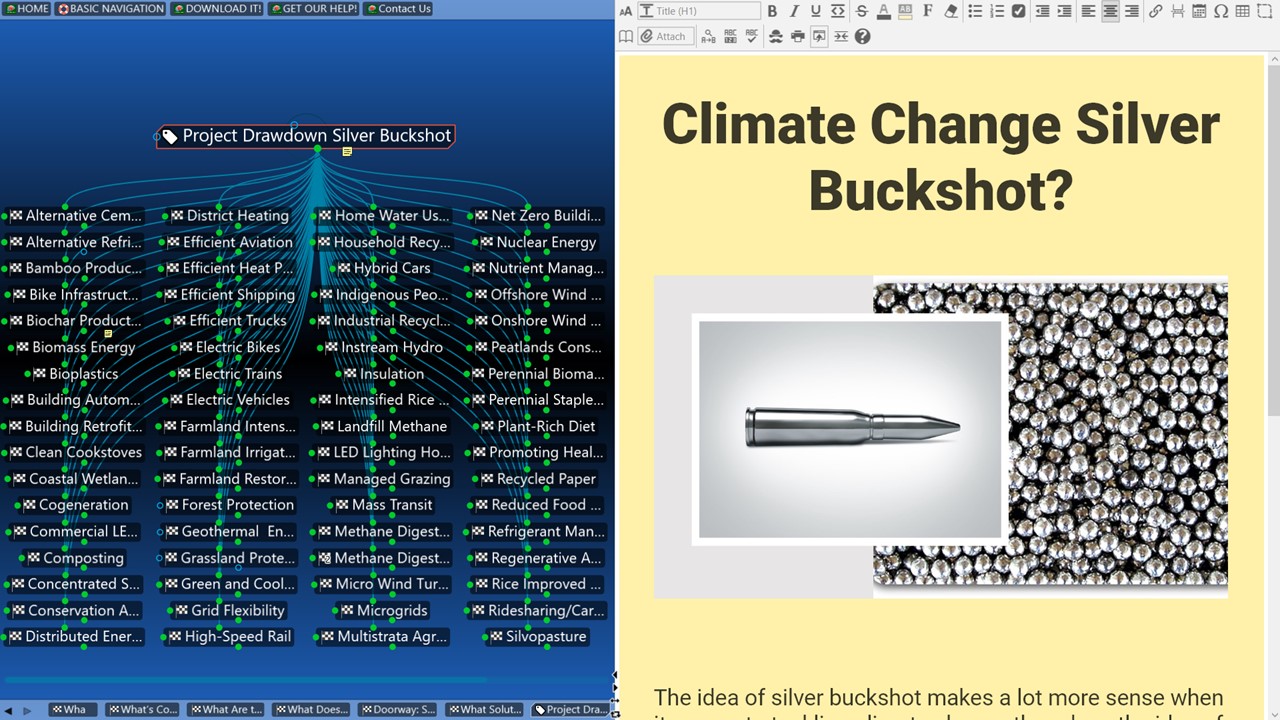Open the Title (H1) style dropdown
This screenshot has width=1280, height=720.
coord(699,11)
